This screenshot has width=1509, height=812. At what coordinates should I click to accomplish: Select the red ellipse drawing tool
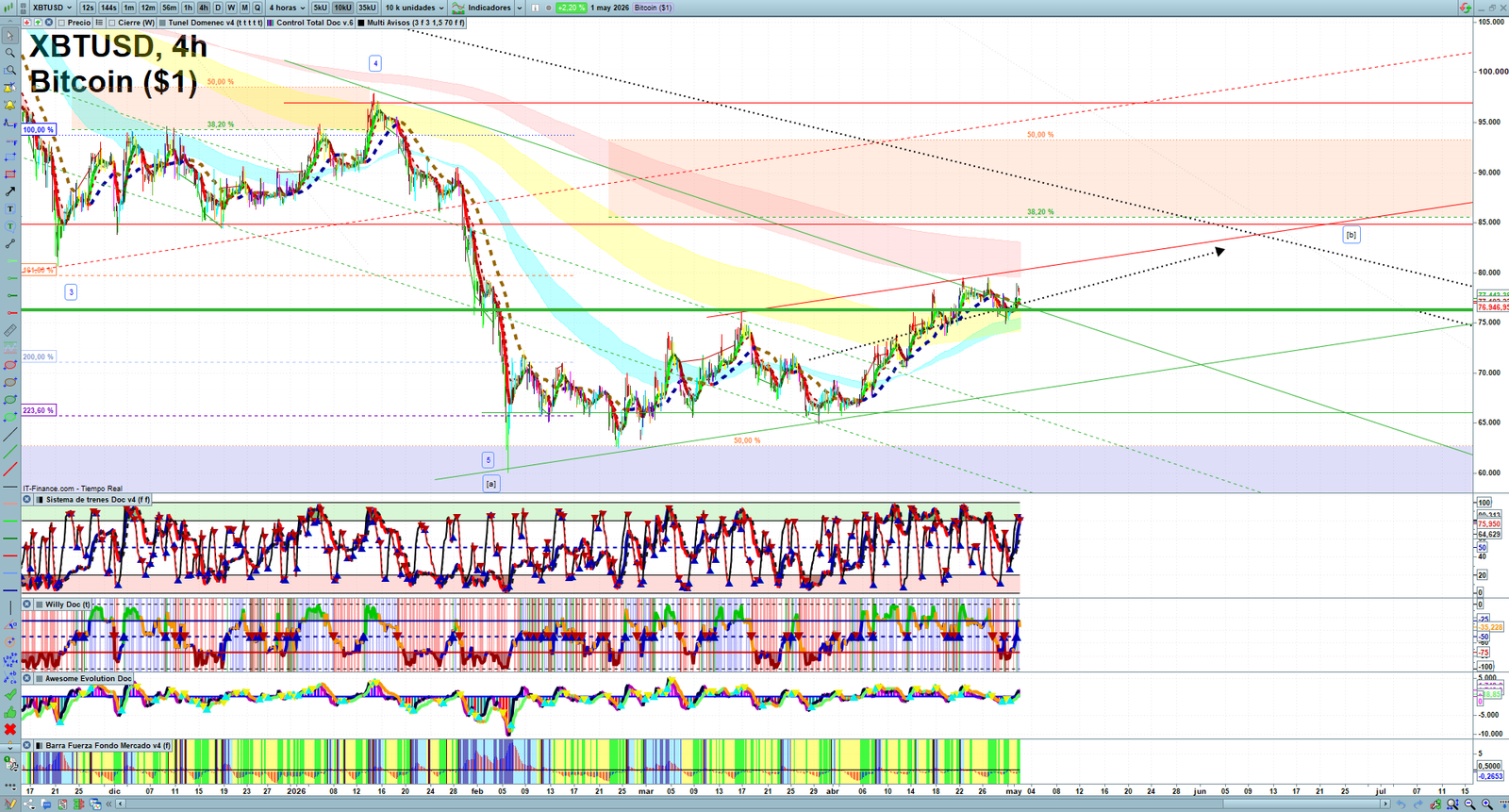[x=10, y=365]
